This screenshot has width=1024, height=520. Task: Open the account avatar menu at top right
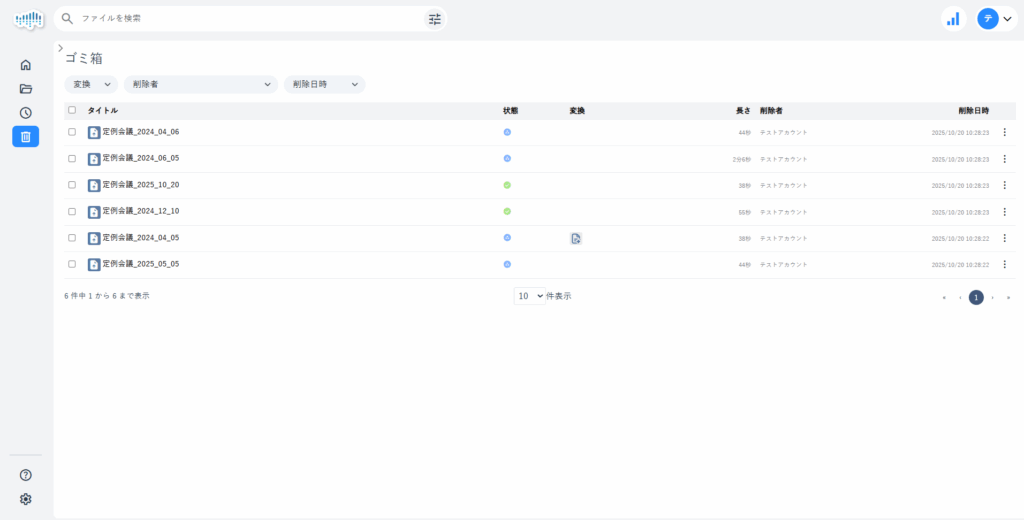point(995,18)
